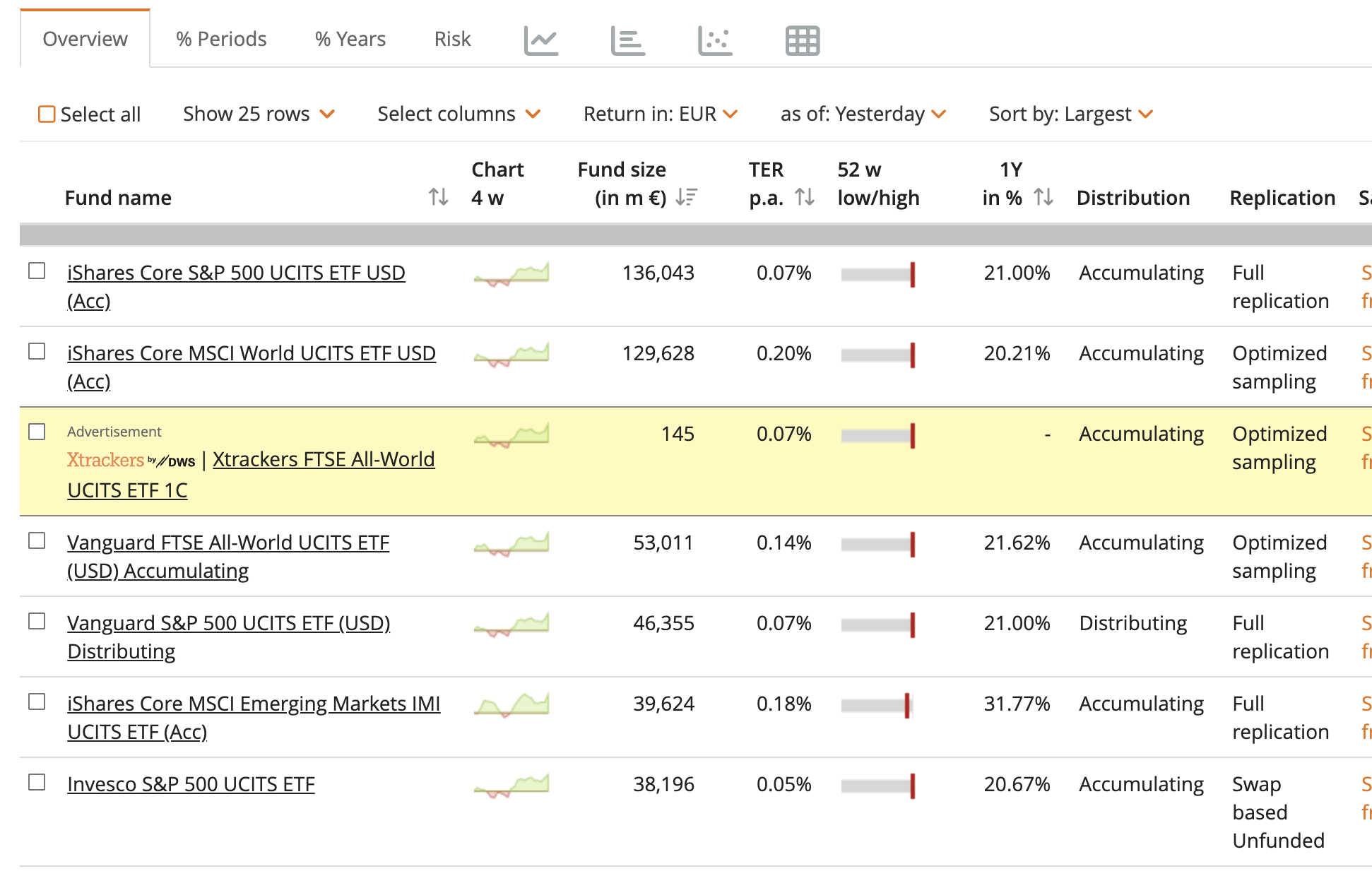Image resolution: width=1372 pixels, height=876 pixels.
Task: Open Invesco S&P 500 UCITS ETF link
Action: point(191,784)
